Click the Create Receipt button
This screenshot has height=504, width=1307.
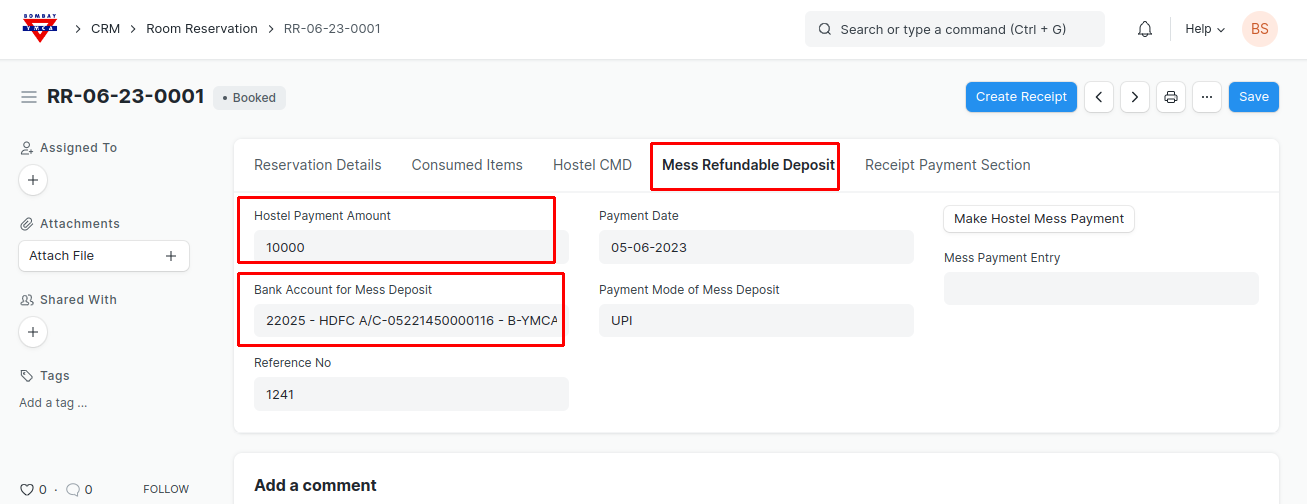[x=1021, y=97]
